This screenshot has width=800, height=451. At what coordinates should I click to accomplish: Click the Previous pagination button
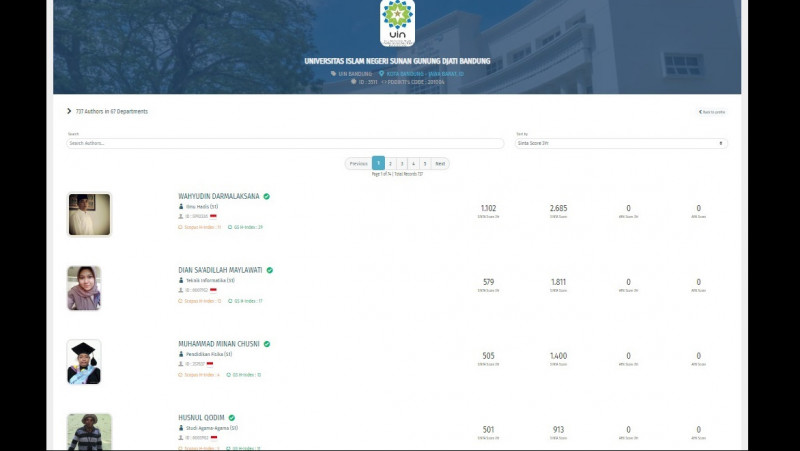click(358, 163)
